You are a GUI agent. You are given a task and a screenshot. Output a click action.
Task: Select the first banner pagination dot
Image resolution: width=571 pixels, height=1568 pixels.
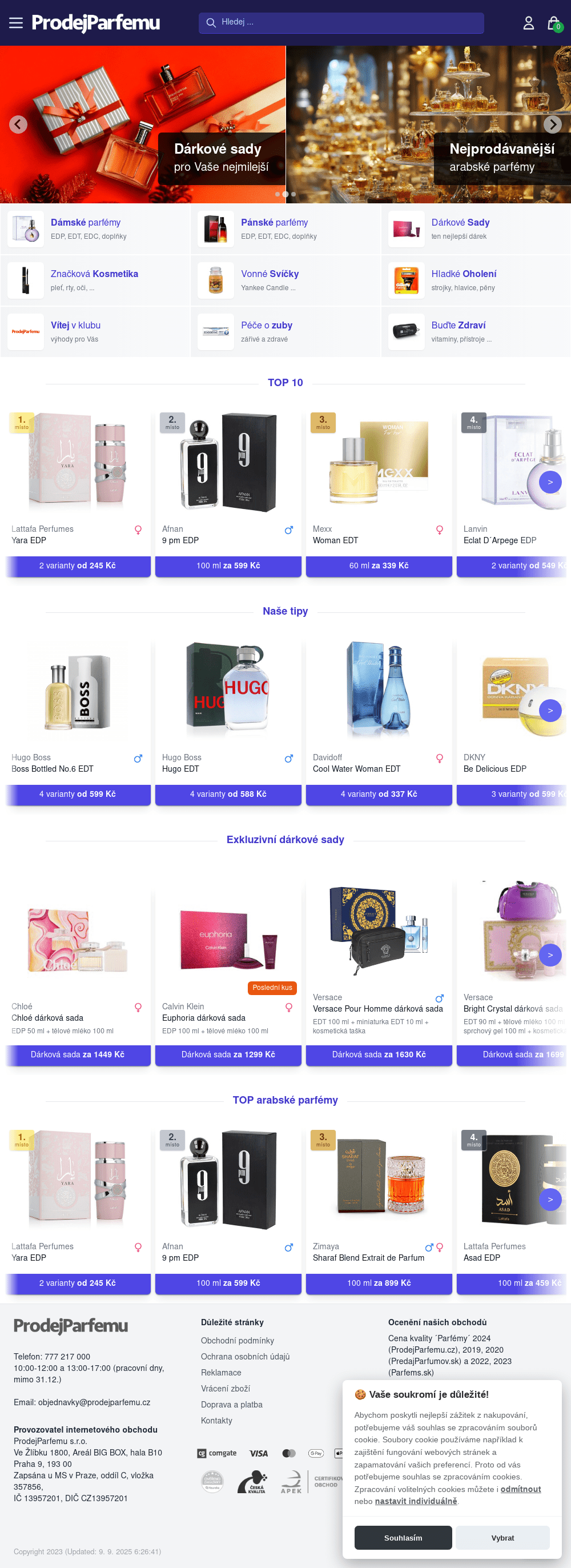click(278, 194)
